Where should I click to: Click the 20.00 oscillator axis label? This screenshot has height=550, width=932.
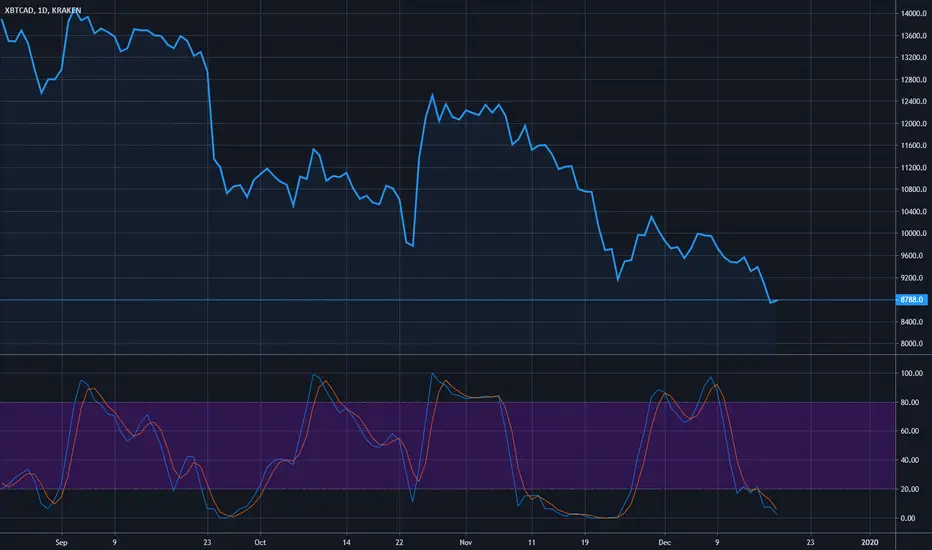tap(912, 489)
